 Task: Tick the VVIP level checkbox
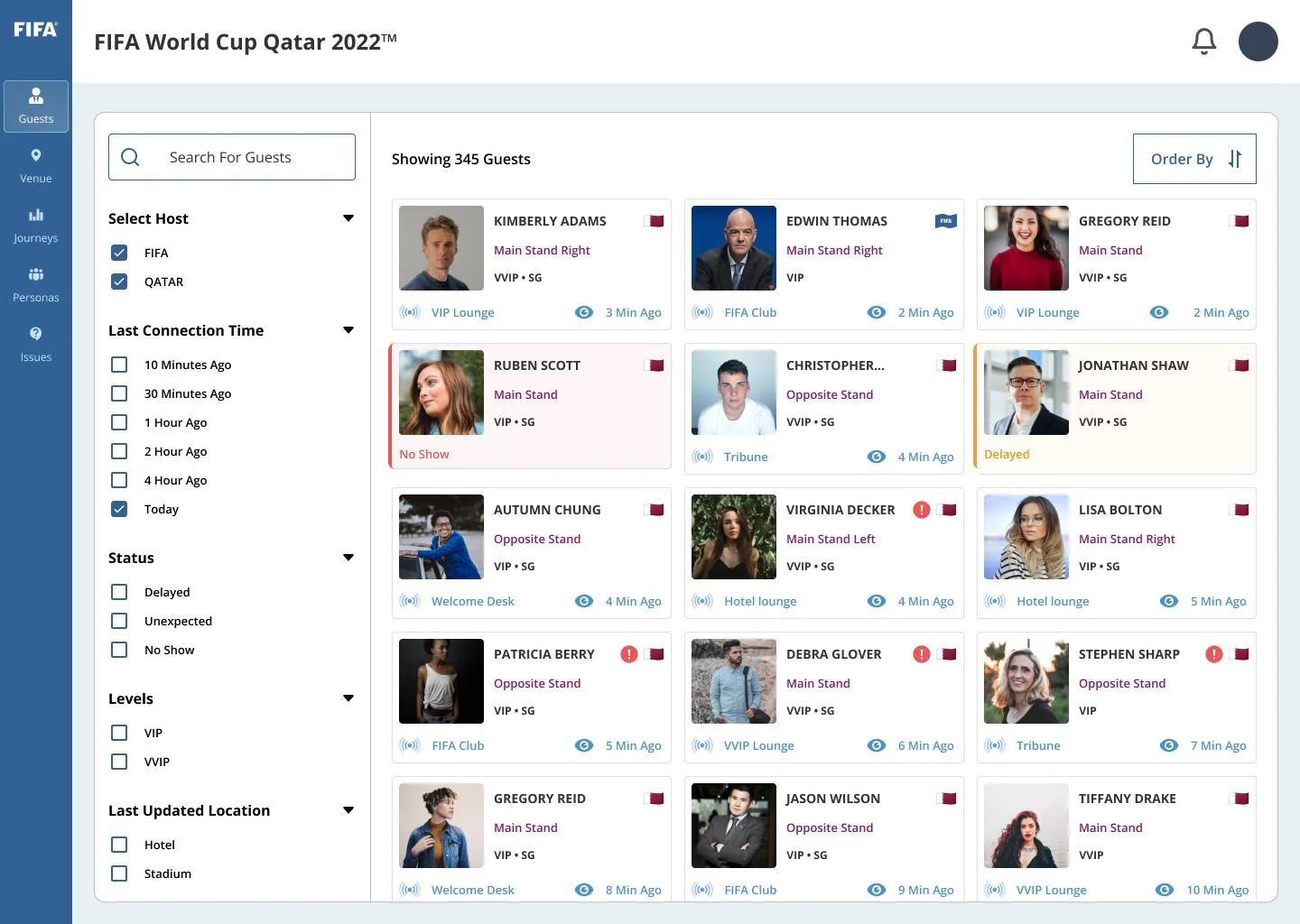point(119,762)
